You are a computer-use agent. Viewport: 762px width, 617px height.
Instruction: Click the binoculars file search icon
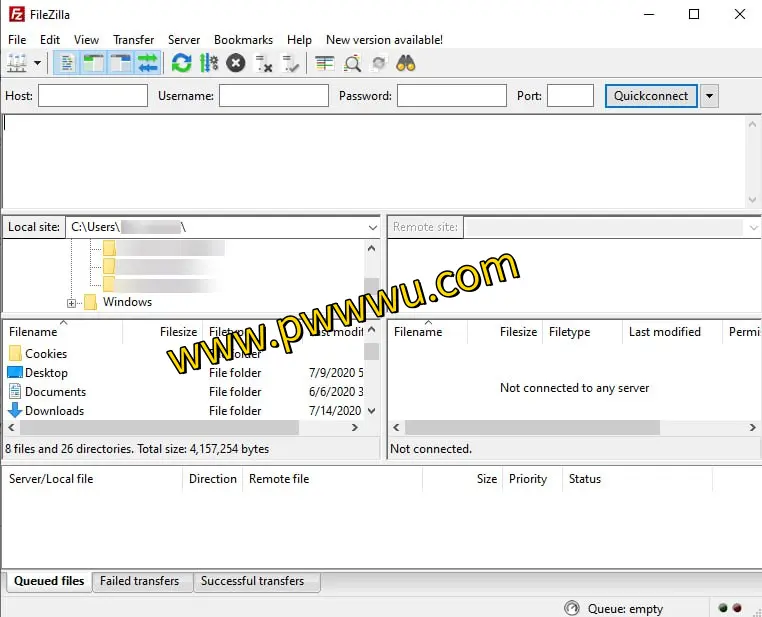[406, 63]
